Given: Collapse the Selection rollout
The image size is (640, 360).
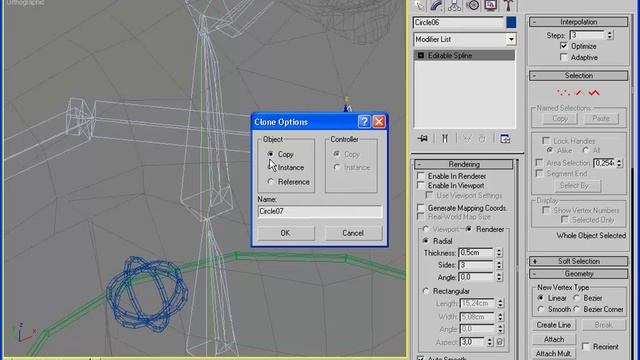Looking at the screenshot, I should point(578,76).
